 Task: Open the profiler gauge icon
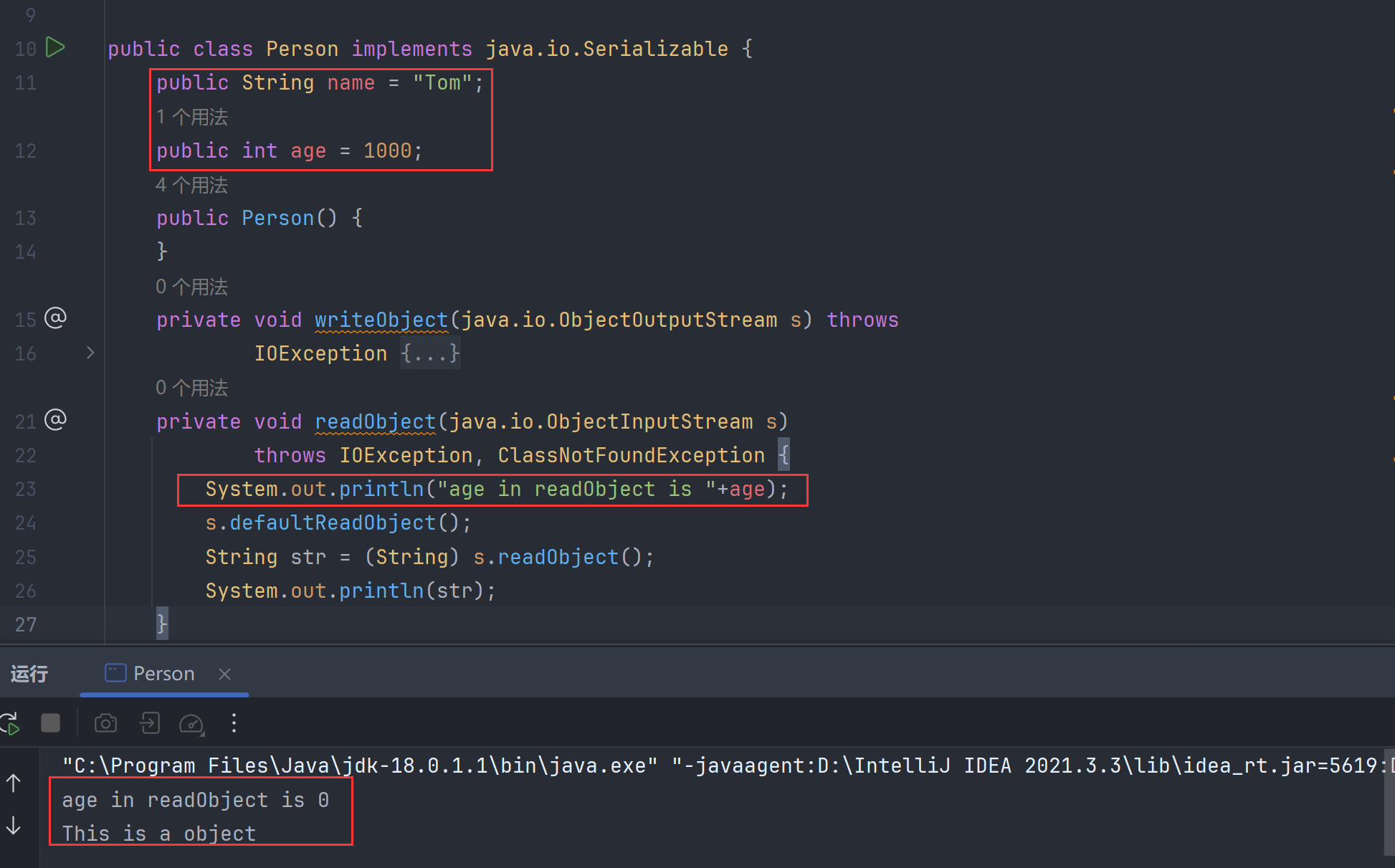pyautogui.click(x=191, y=724)
